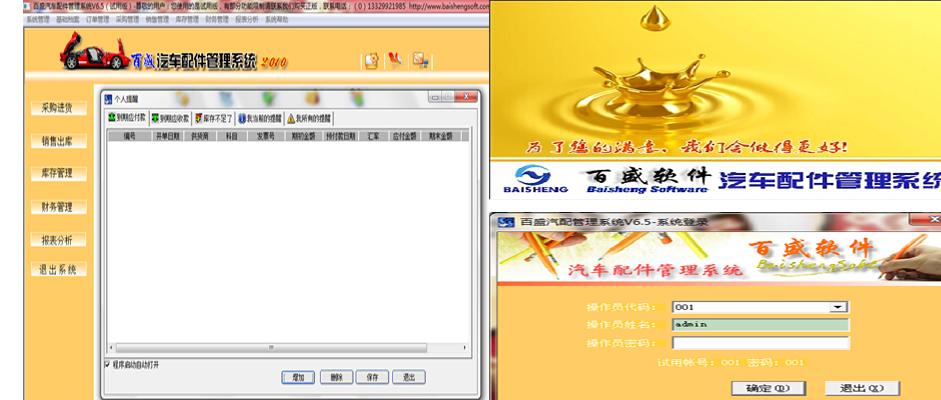Click the 退出 button in the reminder dialog
941x400 pixels.
pos(409,377)
